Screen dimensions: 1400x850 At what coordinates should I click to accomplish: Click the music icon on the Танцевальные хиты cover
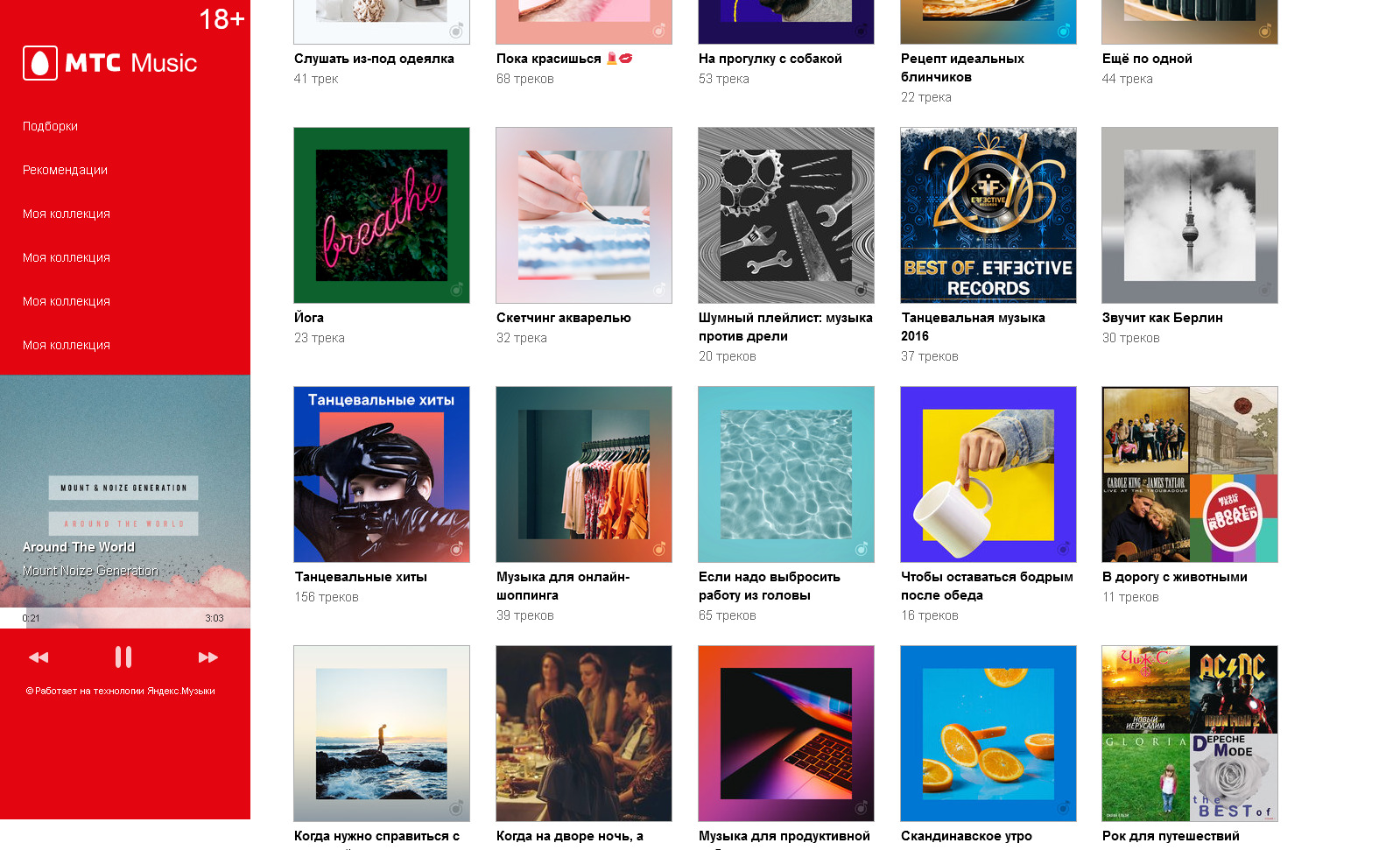point(456,549)
